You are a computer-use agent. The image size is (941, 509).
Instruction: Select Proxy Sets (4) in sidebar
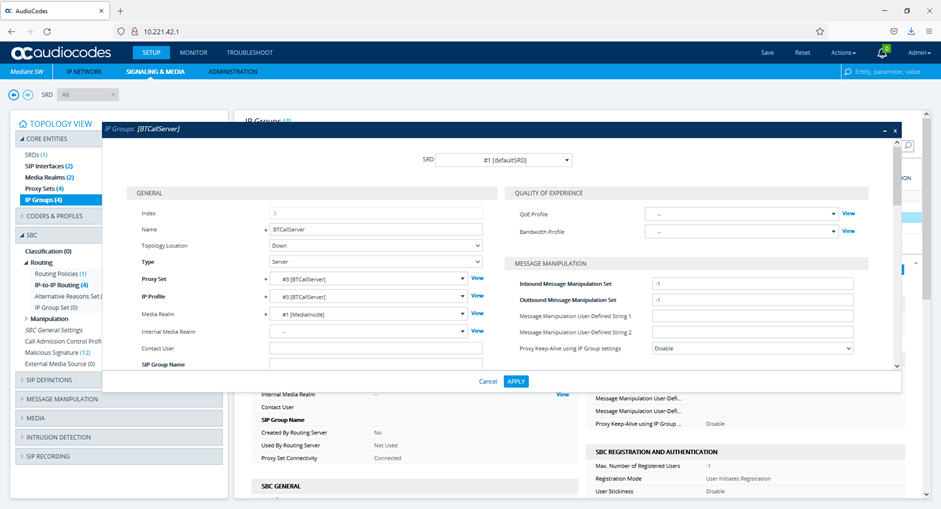pyautogui.click(x=44, y=188)
